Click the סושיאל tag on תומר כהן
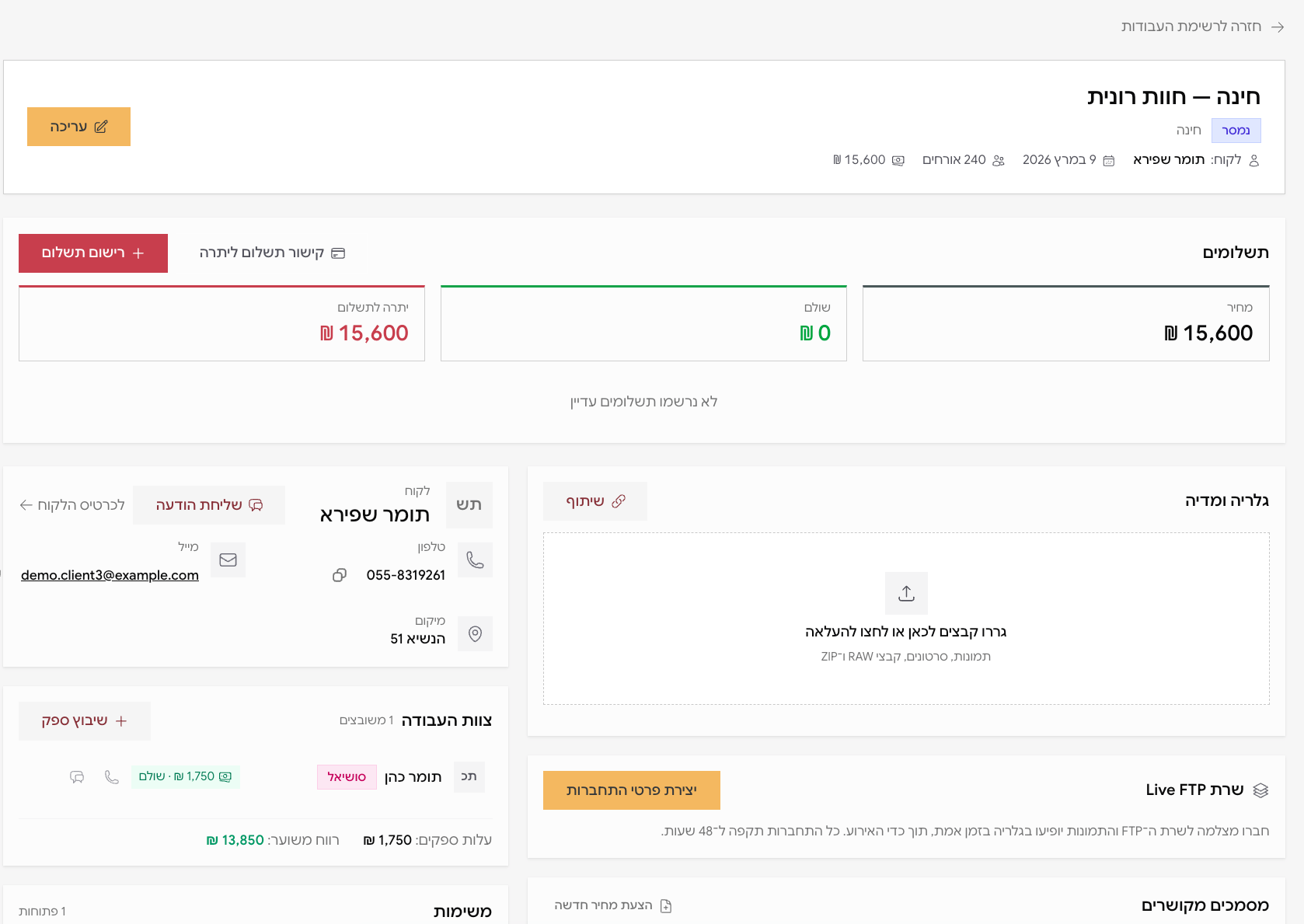This screenshot has height=924, width=1304. (x=347, y=777)
